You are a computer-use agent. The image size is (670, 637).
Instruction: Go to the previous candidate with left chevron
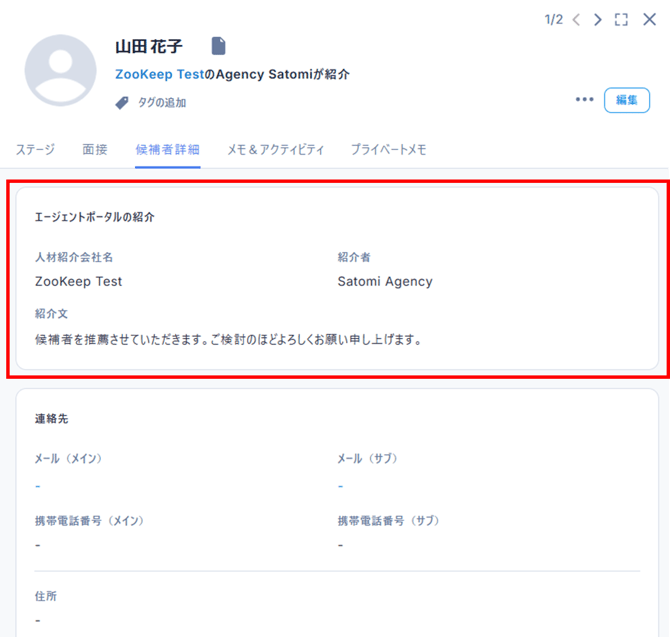point(576,19)
